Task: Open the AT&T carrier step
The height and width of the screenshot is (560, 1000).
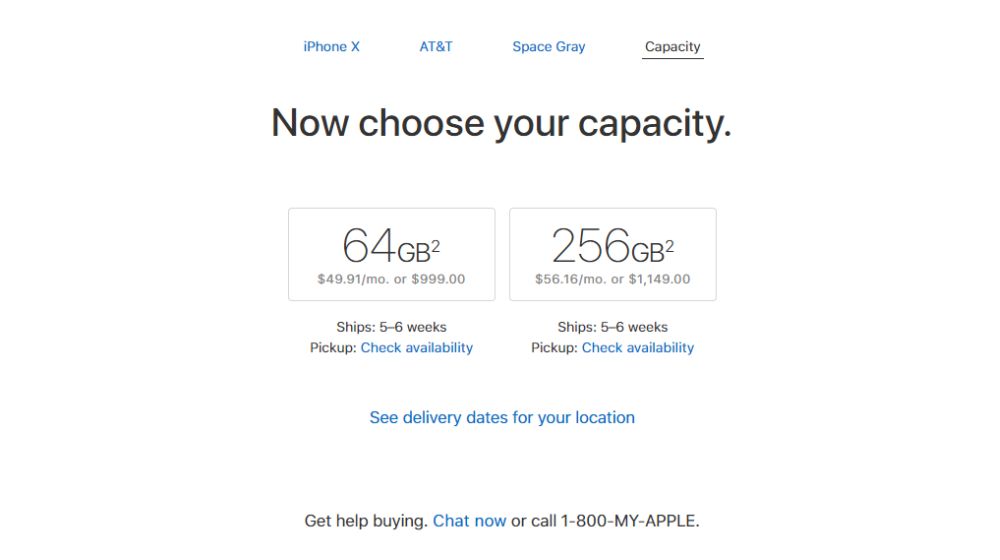Action: tap(436, 47)
